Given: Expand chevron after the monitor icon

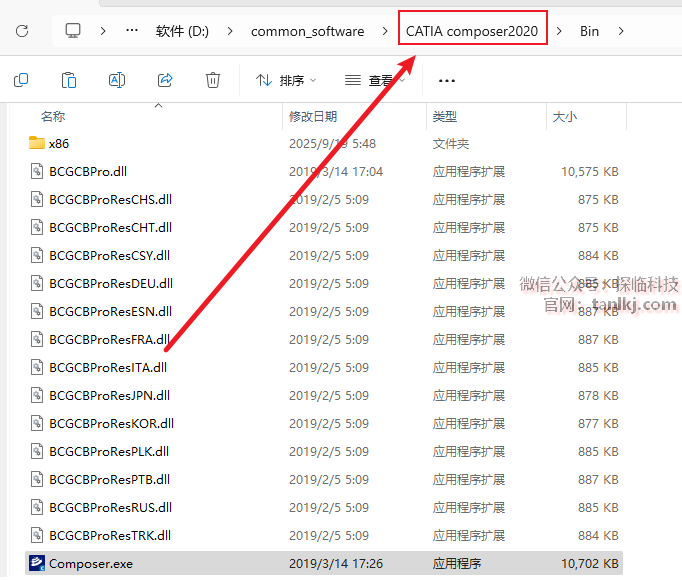Looking at the screenshot, I should (x=103, y=31).
